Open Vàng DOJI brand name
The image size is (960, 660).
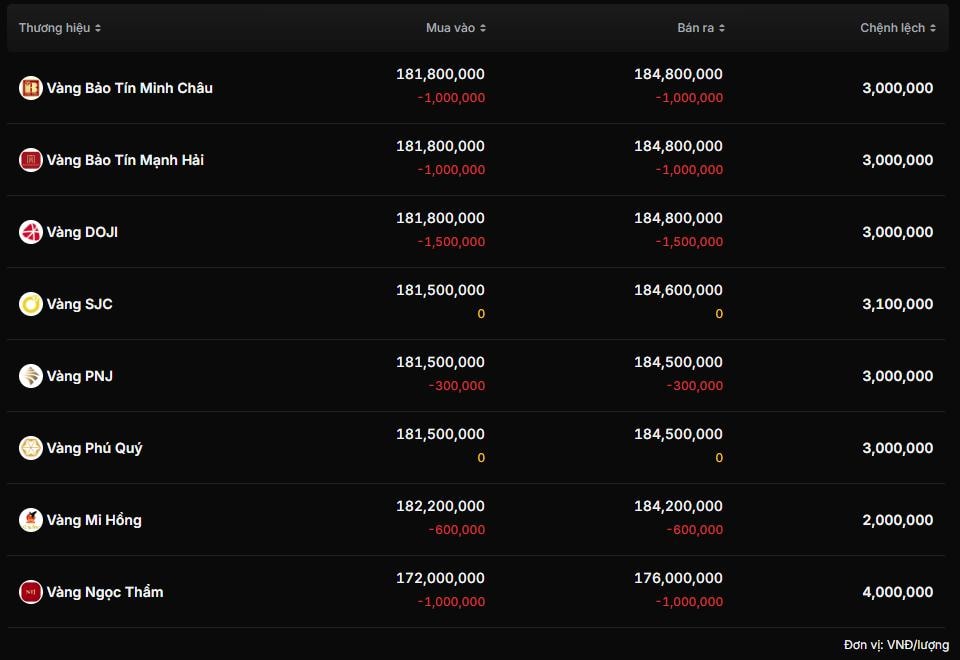82,232
